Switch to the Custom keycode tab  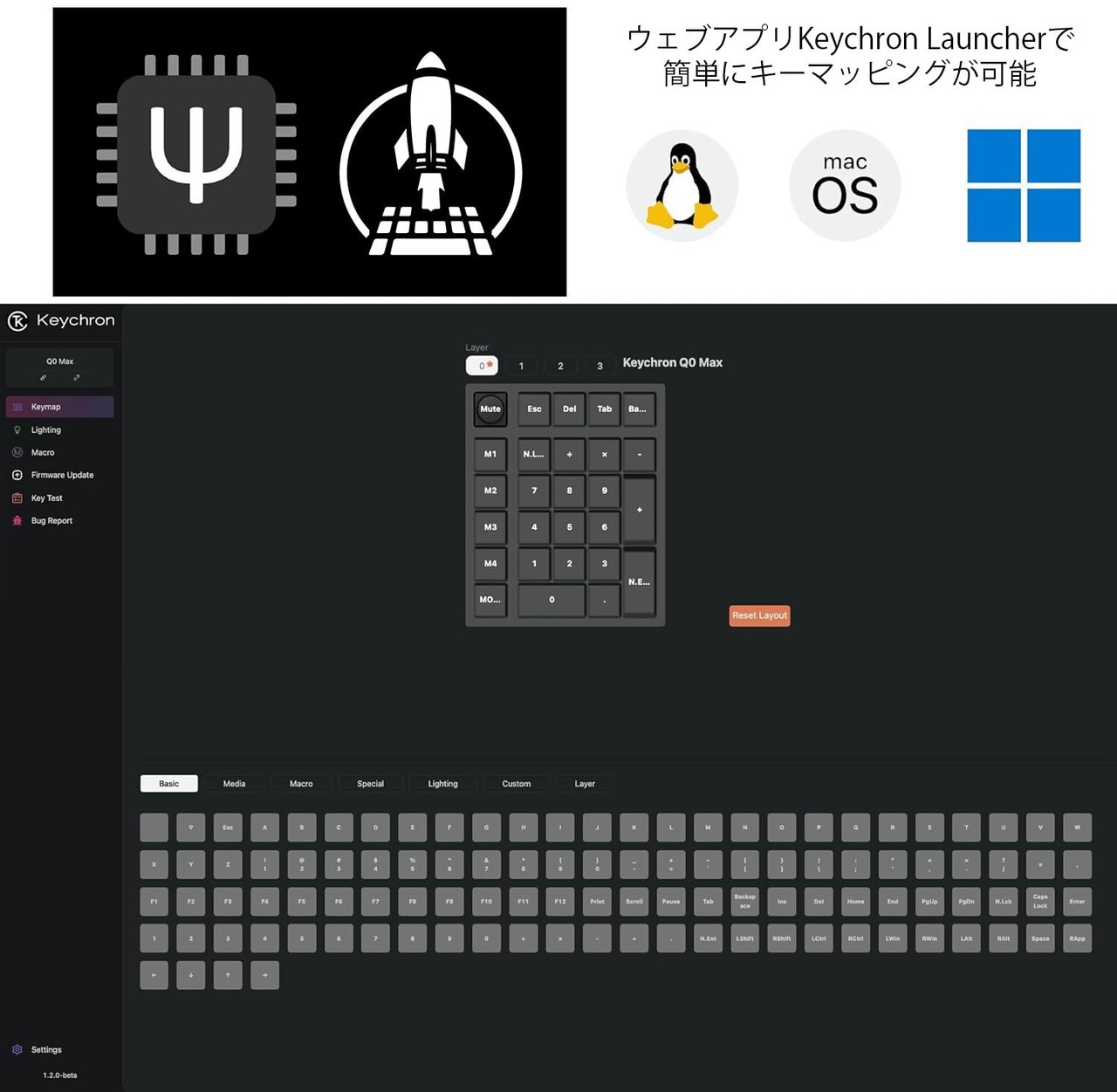[x=517, y=784]
